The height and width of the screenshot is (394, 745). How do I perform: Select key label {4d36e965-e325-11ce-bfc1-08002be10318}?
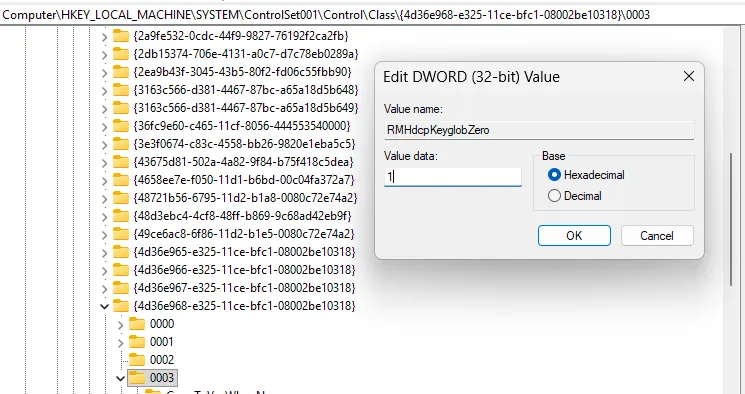click(245, 252)
